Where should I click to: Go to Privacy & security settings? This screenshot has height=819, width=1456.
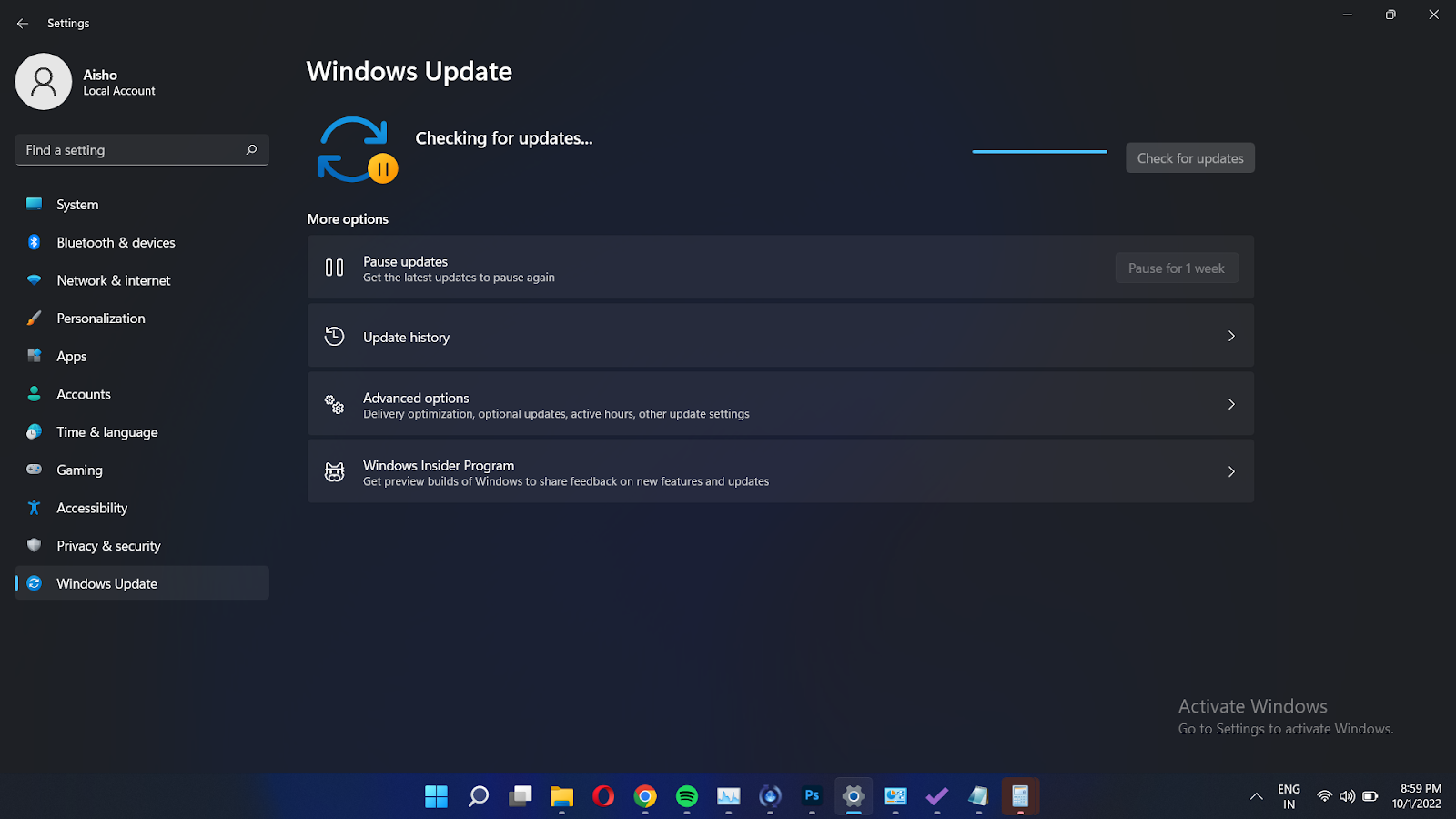[x=142, y=545]
